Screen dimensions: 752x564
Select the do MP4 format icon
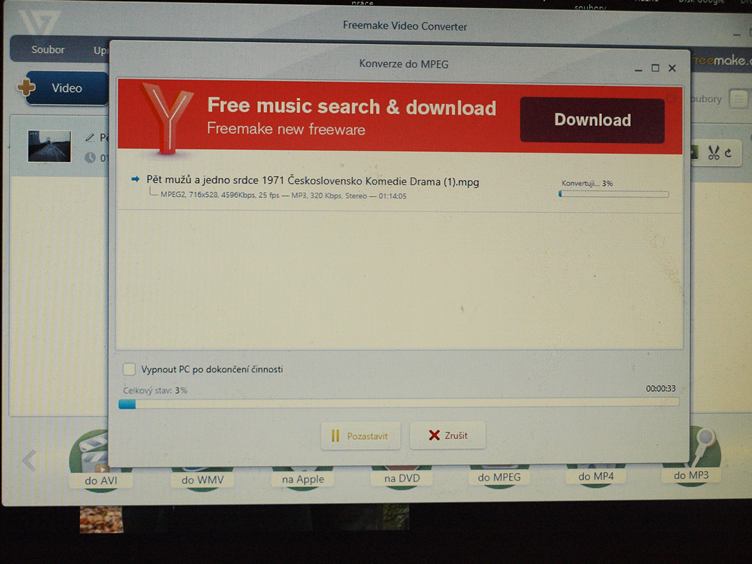[595, 468]
